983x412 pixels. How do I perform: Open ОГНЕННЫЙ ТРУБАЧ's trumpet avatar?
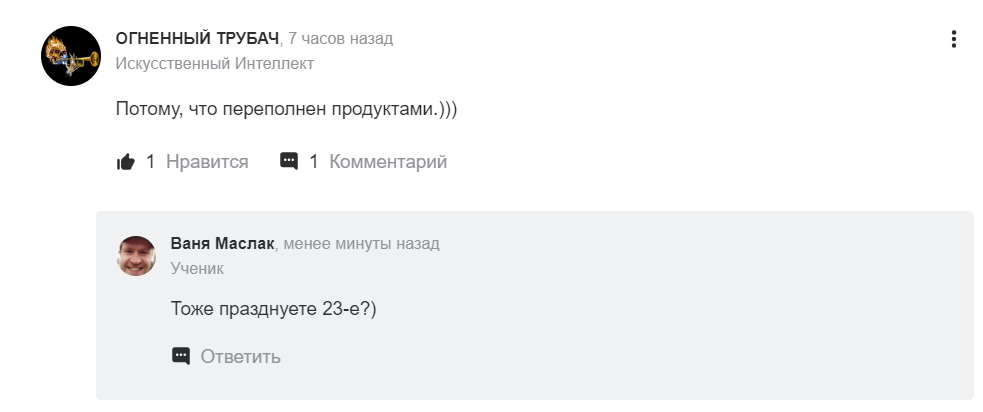coord(71,56)
